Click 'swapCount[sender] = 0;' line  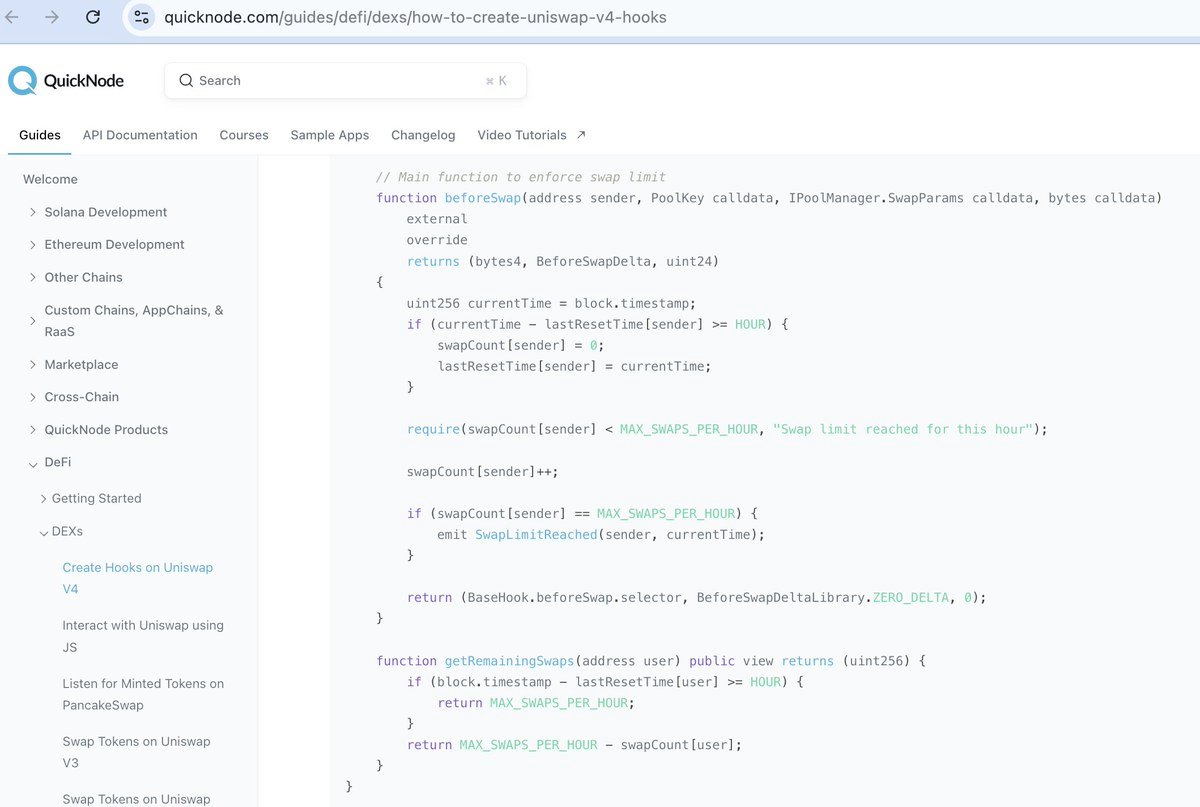pos(521,345)
